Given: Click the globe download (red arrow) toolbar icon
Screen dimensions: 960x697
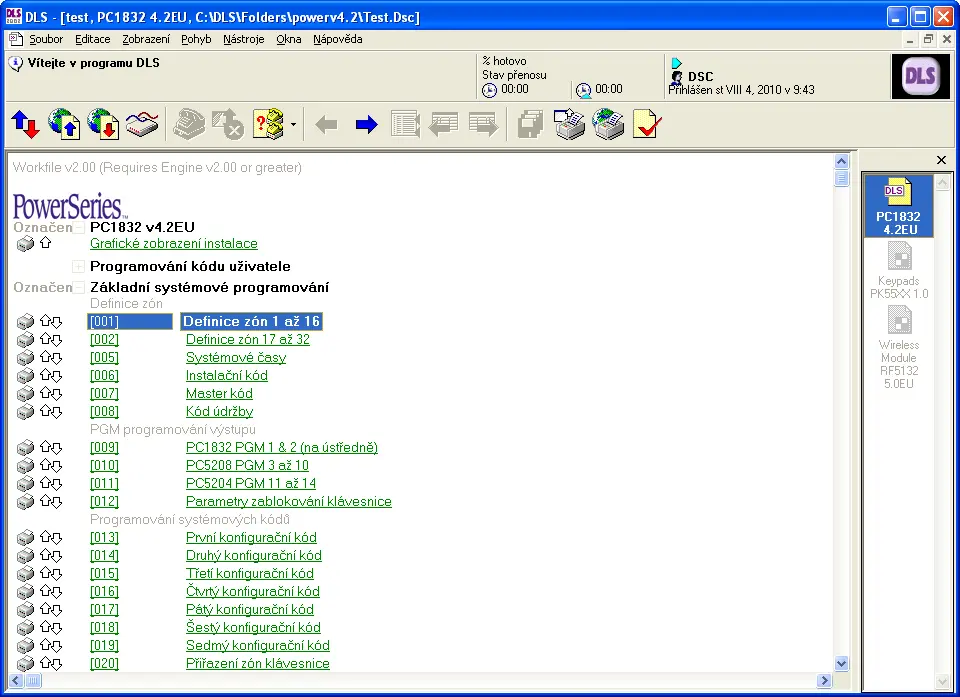Looking at the screenshot, I should coord(103,124).
